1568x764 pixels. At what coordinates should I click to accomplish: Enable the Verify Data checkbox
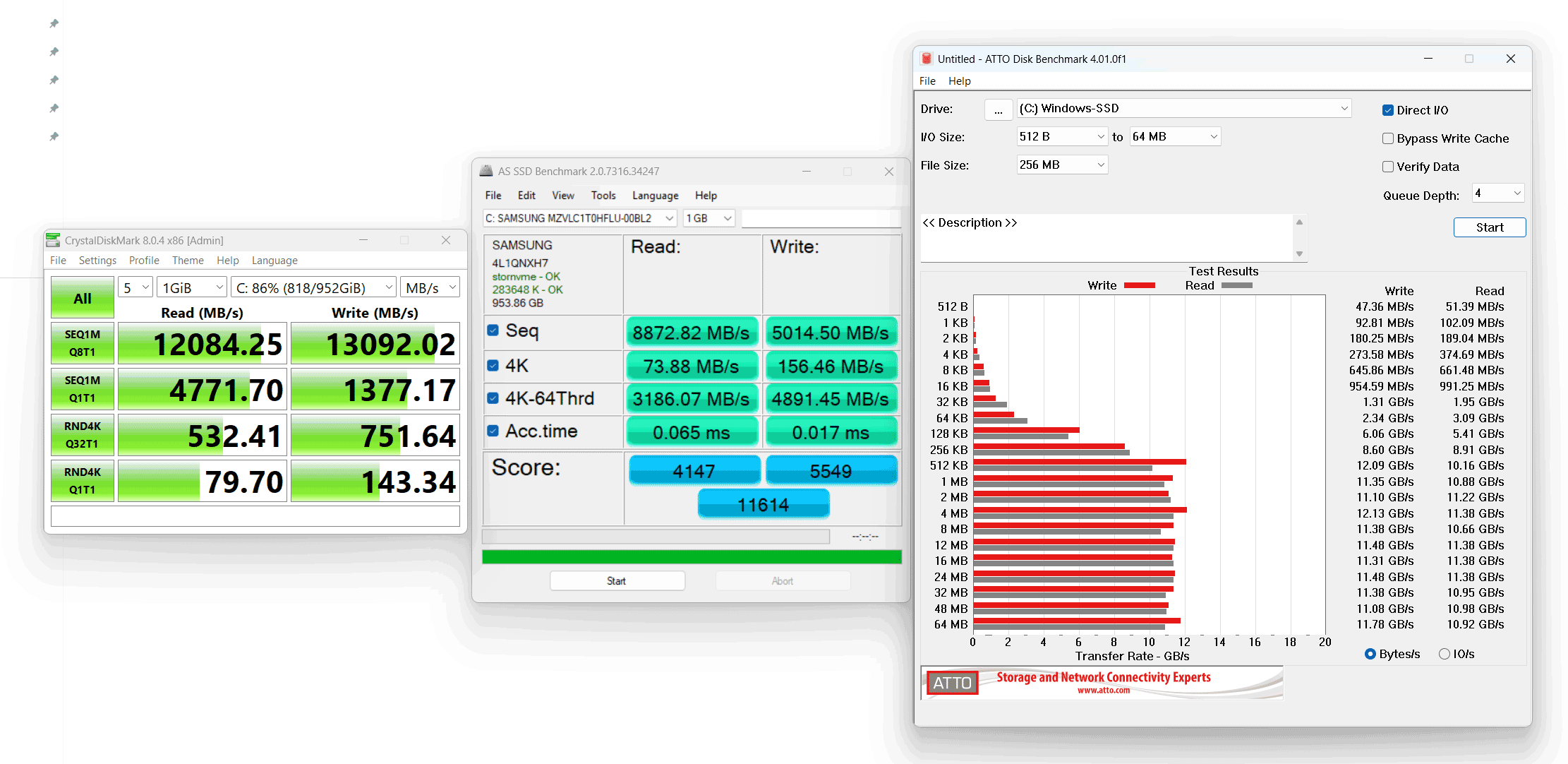coord(1388,167)
